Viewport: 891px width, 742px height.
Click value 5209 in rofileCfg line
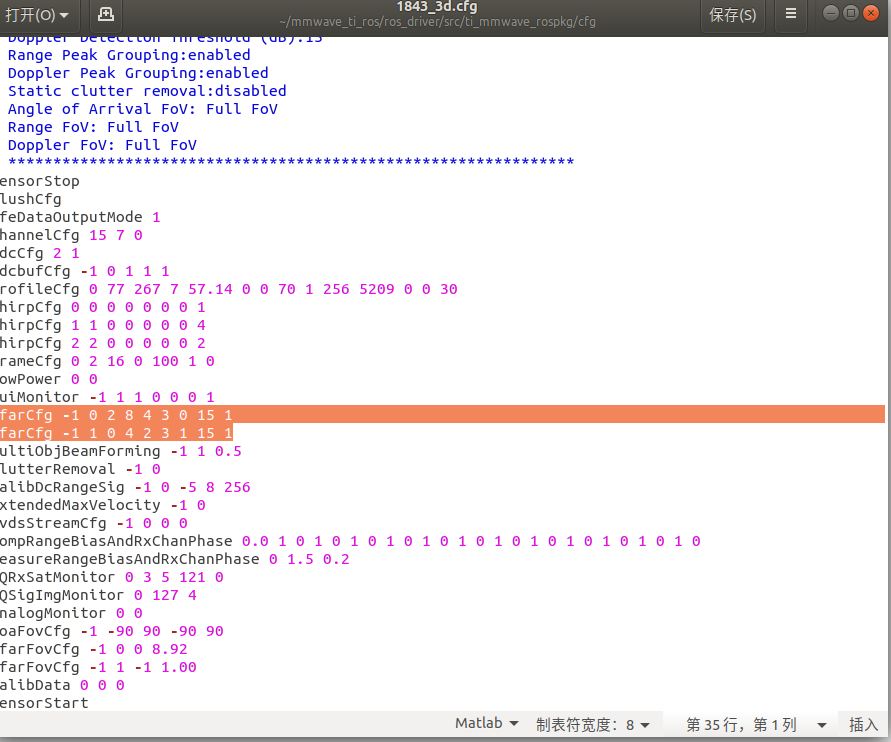(x=377, y=289)
